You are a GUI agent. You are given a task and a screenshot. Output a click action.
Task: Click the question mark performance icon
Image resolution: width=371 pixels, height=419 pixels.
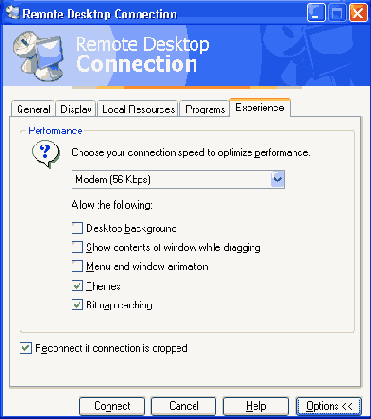[x=46, y=156]
